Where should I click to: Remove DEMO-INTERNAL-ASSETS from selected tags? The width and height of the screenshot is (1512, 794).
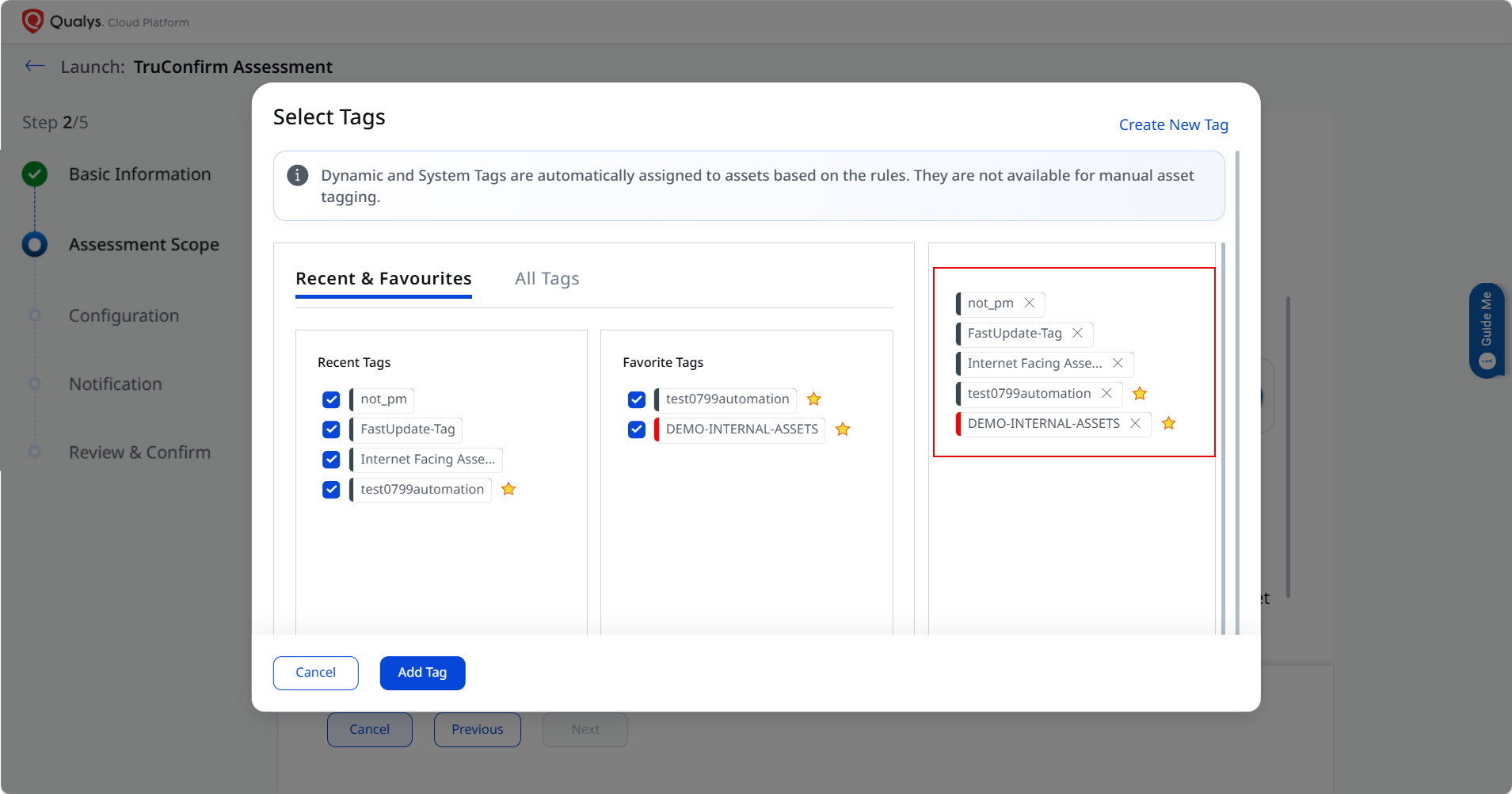1135,423
